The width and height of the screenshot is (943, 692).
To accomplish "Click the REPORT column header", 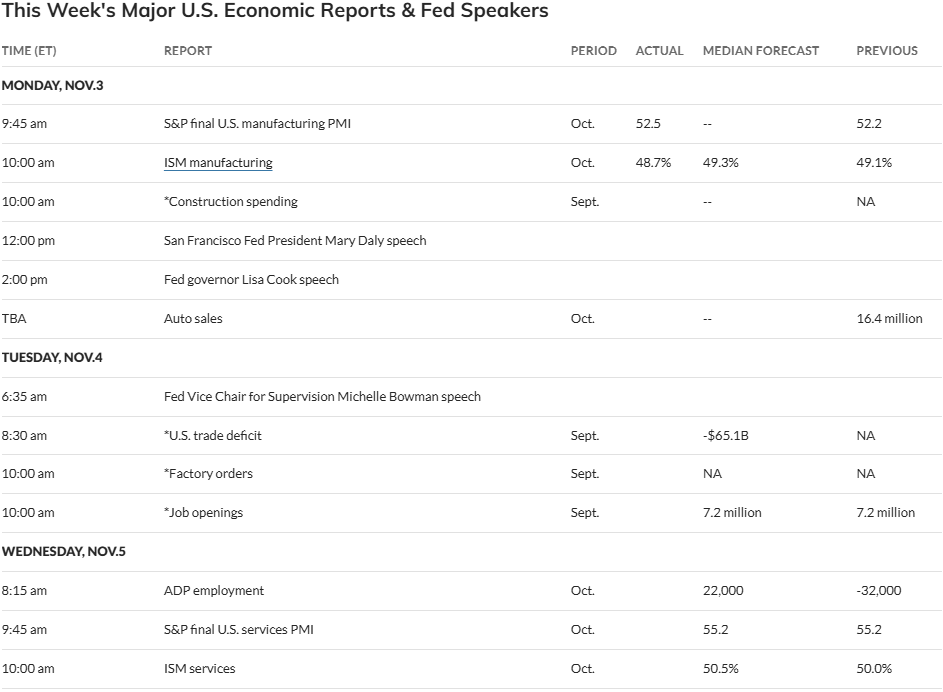I will [188, 51].
